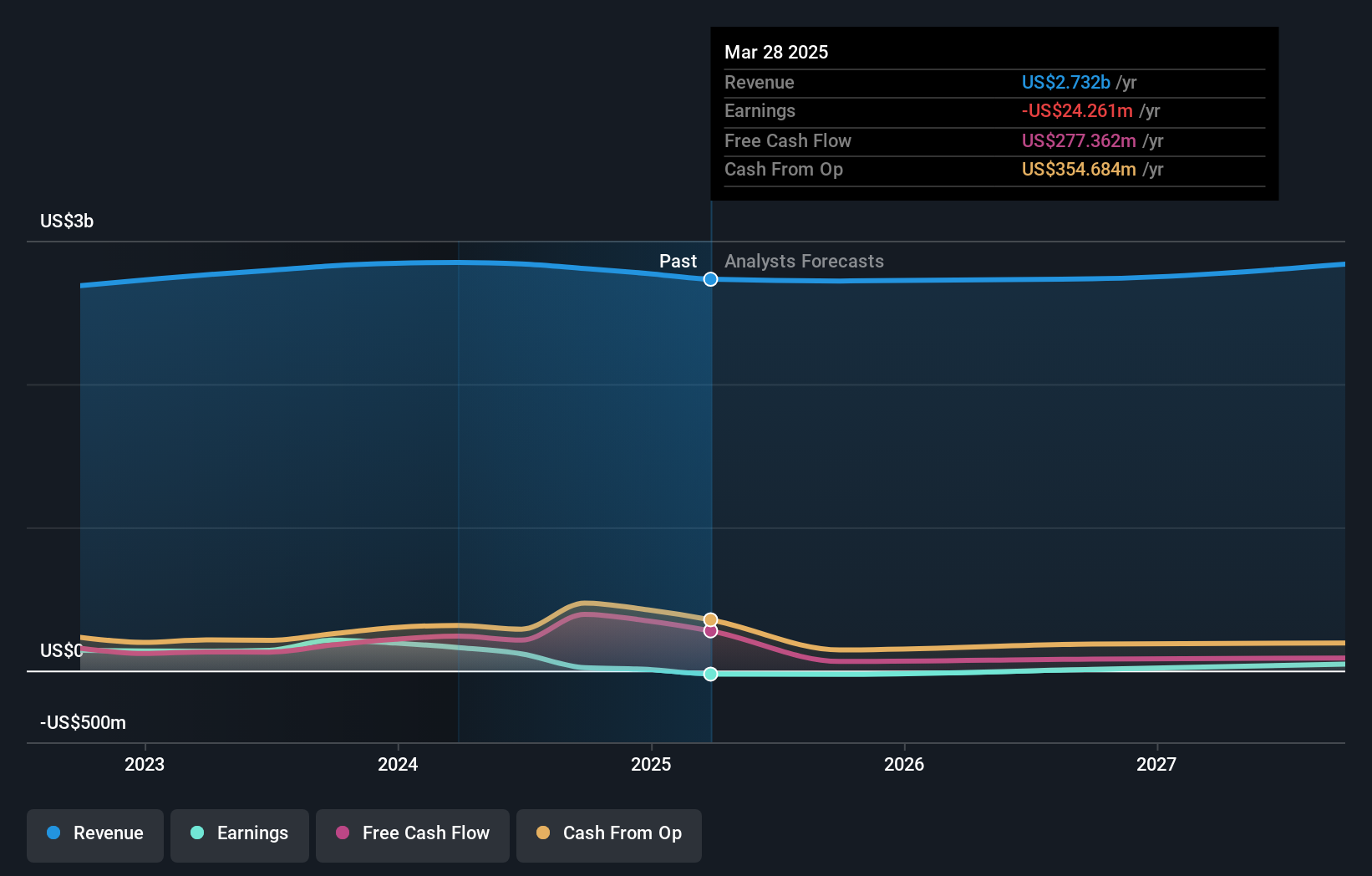Toggle the Free Cash Flow legend button
This screenshot has width=1372, height=876.
coord(413,835)
